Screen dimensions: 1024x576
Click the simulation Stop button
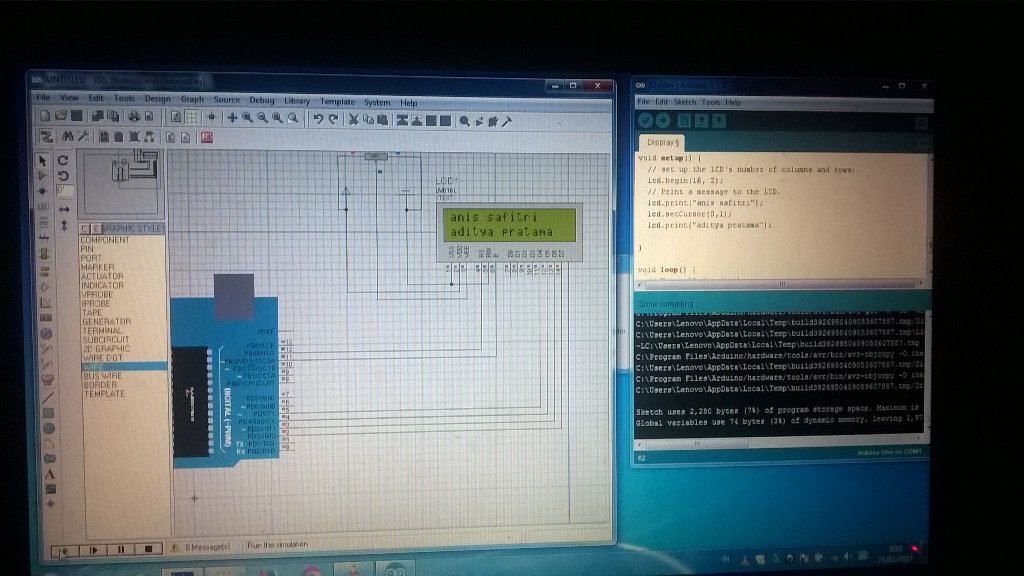pyautogui.click(x=148, y=549)
